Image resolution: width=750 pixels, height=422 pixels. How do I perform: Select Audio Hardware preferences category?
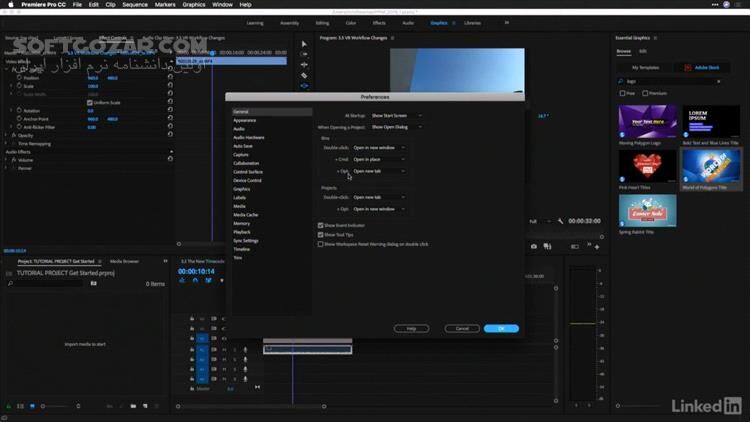(x=249, y=137)
